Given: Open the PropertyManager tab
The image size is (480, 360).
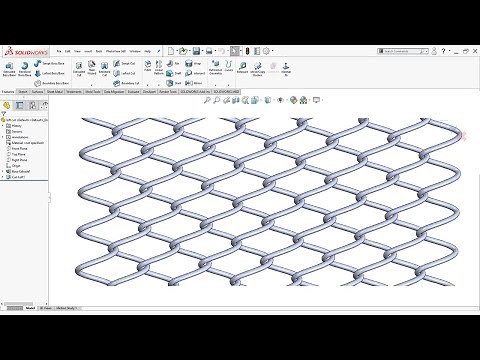Looking at the screenshot, I should click(x=20, y=106).
